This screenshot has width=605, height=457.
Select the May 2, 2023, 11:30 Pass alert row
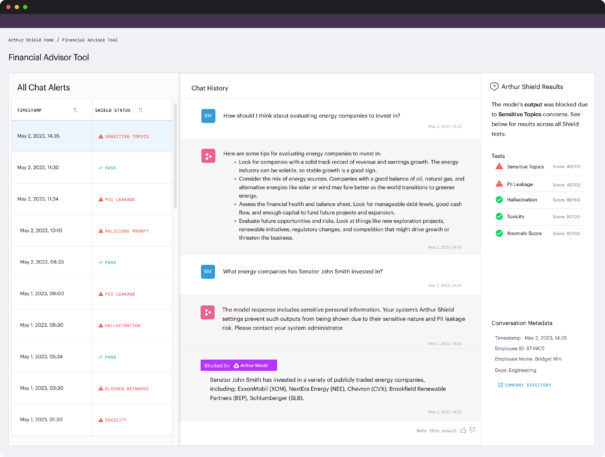[x=92, y=167]
